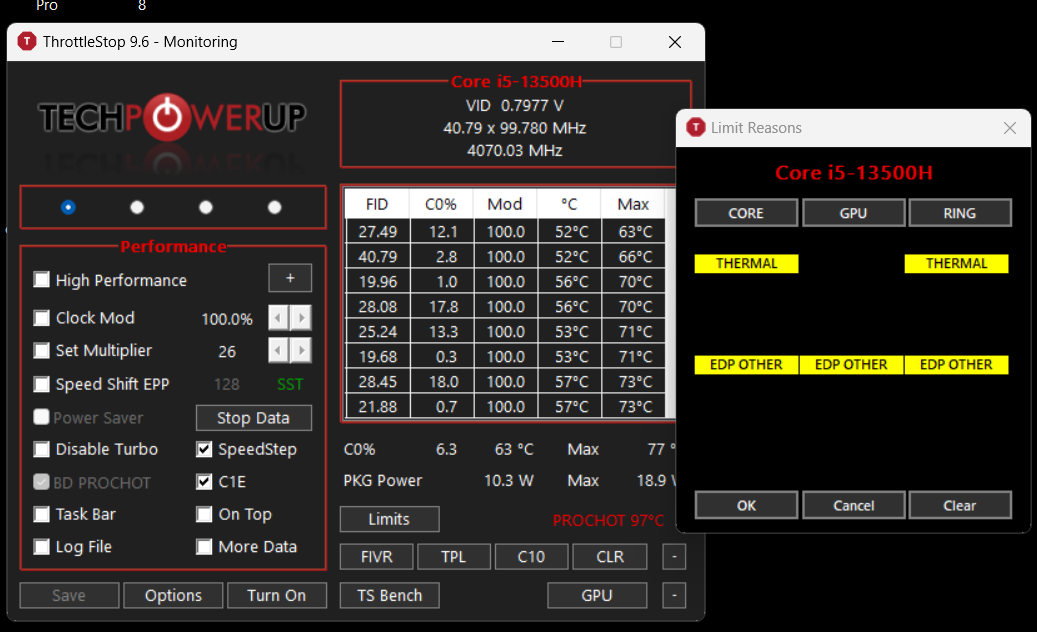
Task: Enable the Log File checkbox
Action: (42, 547)
